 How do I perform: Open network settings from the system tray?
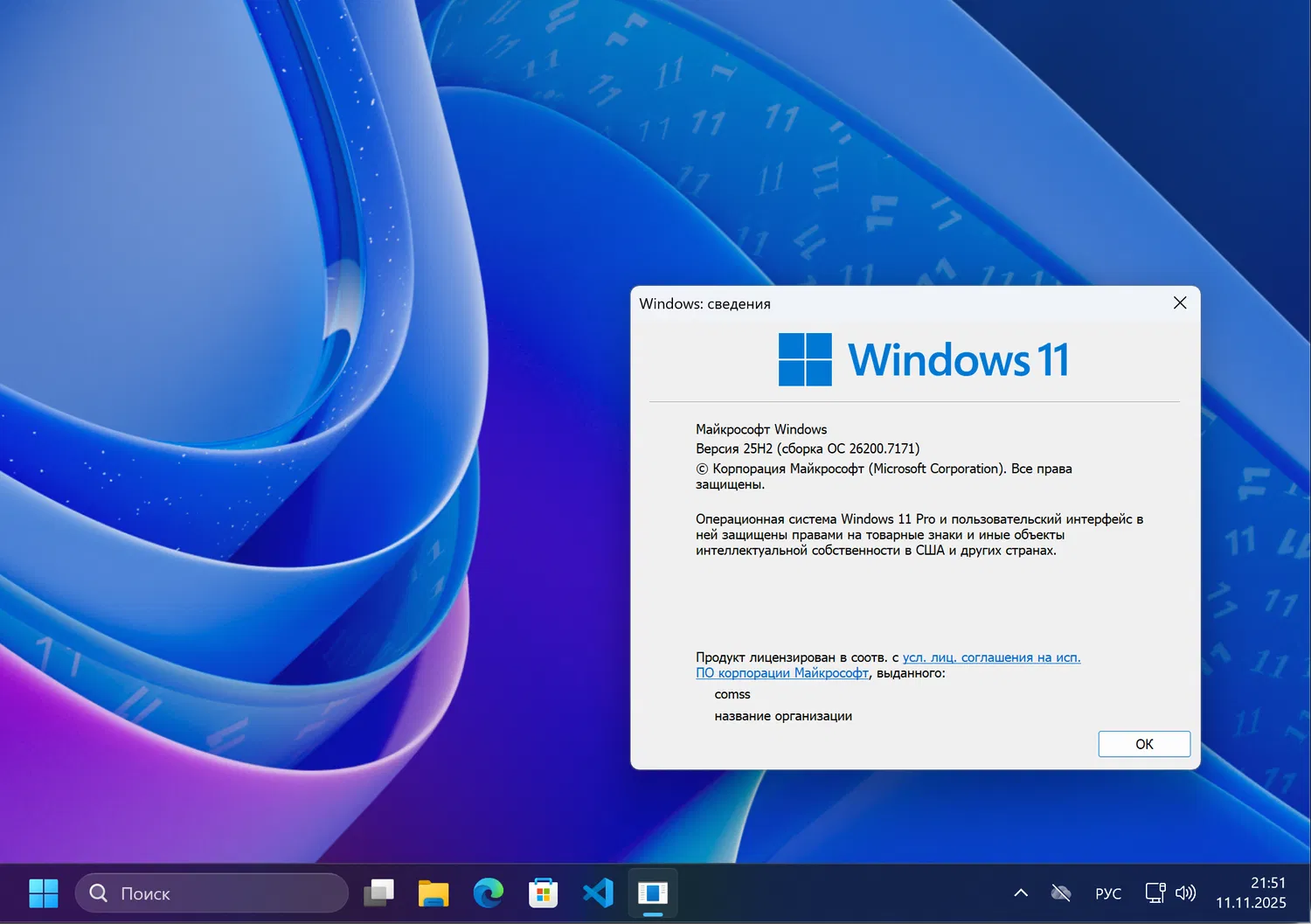point(1155,893)
